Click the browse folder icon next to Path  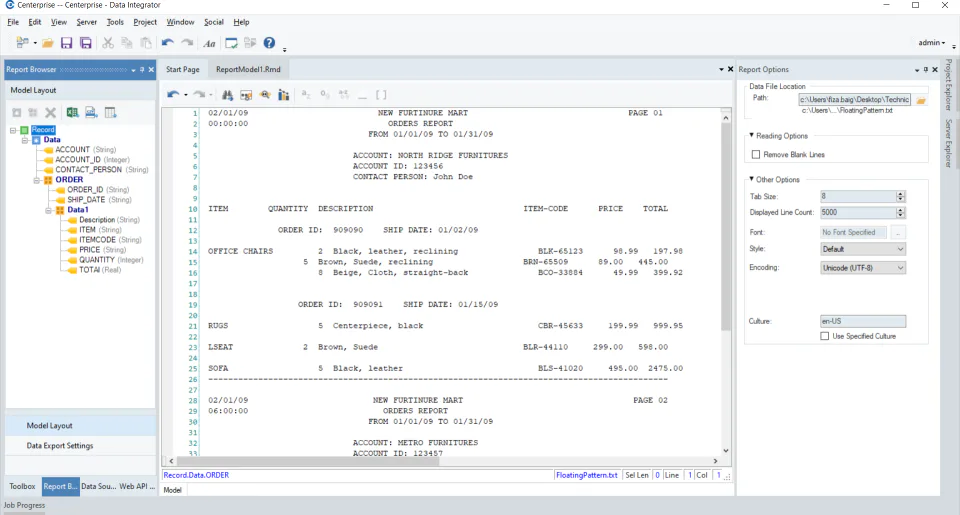921,100
